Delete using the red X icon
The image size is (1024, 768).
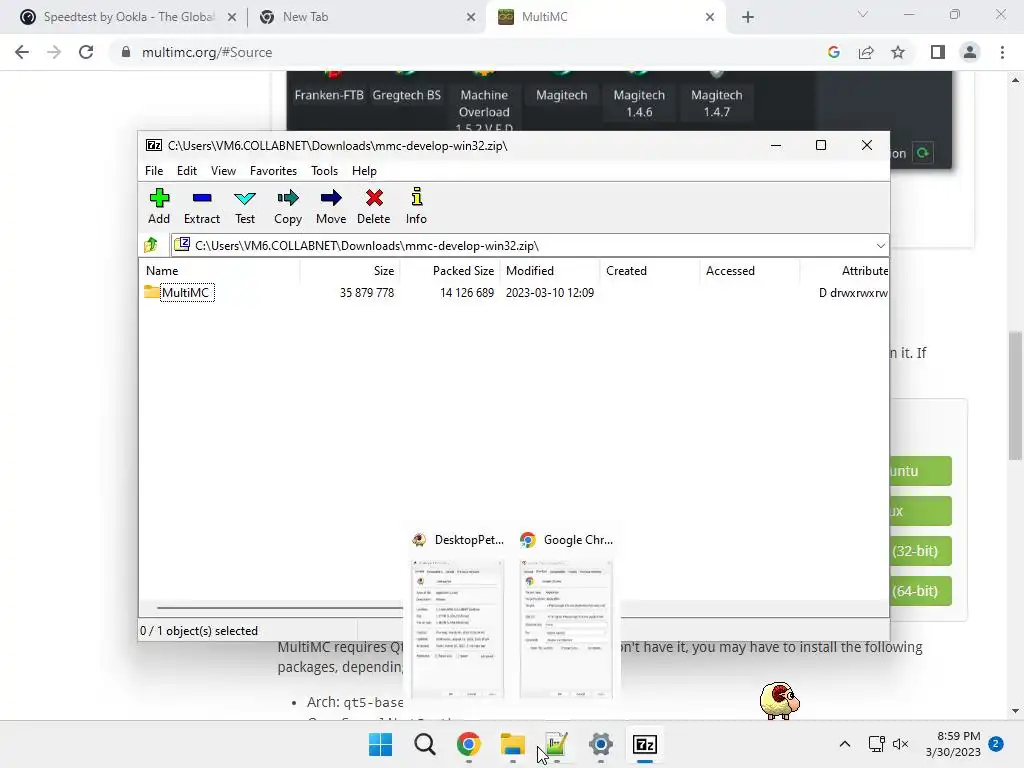click(374, 206)
